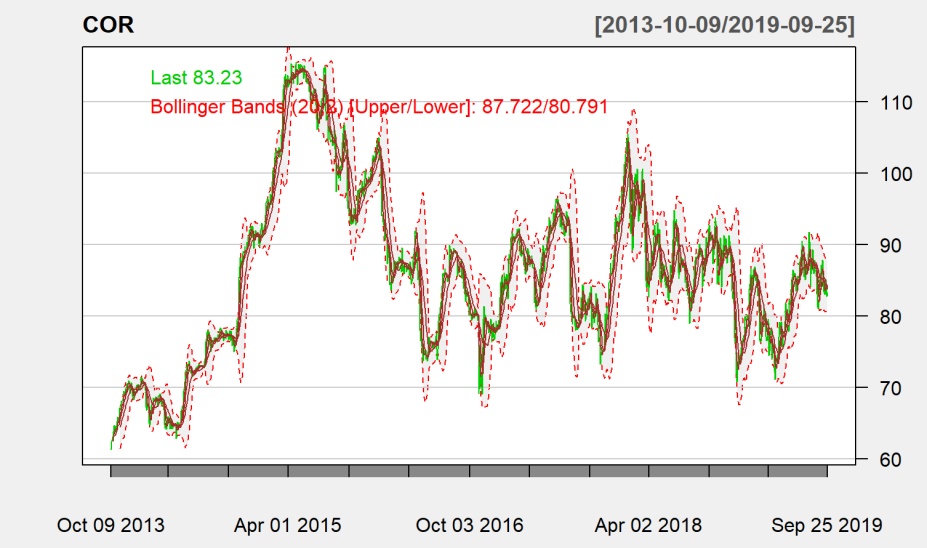
Task: Click the date range label 2013-10-09/2019-09-25
Action: [x=724, y=26]
